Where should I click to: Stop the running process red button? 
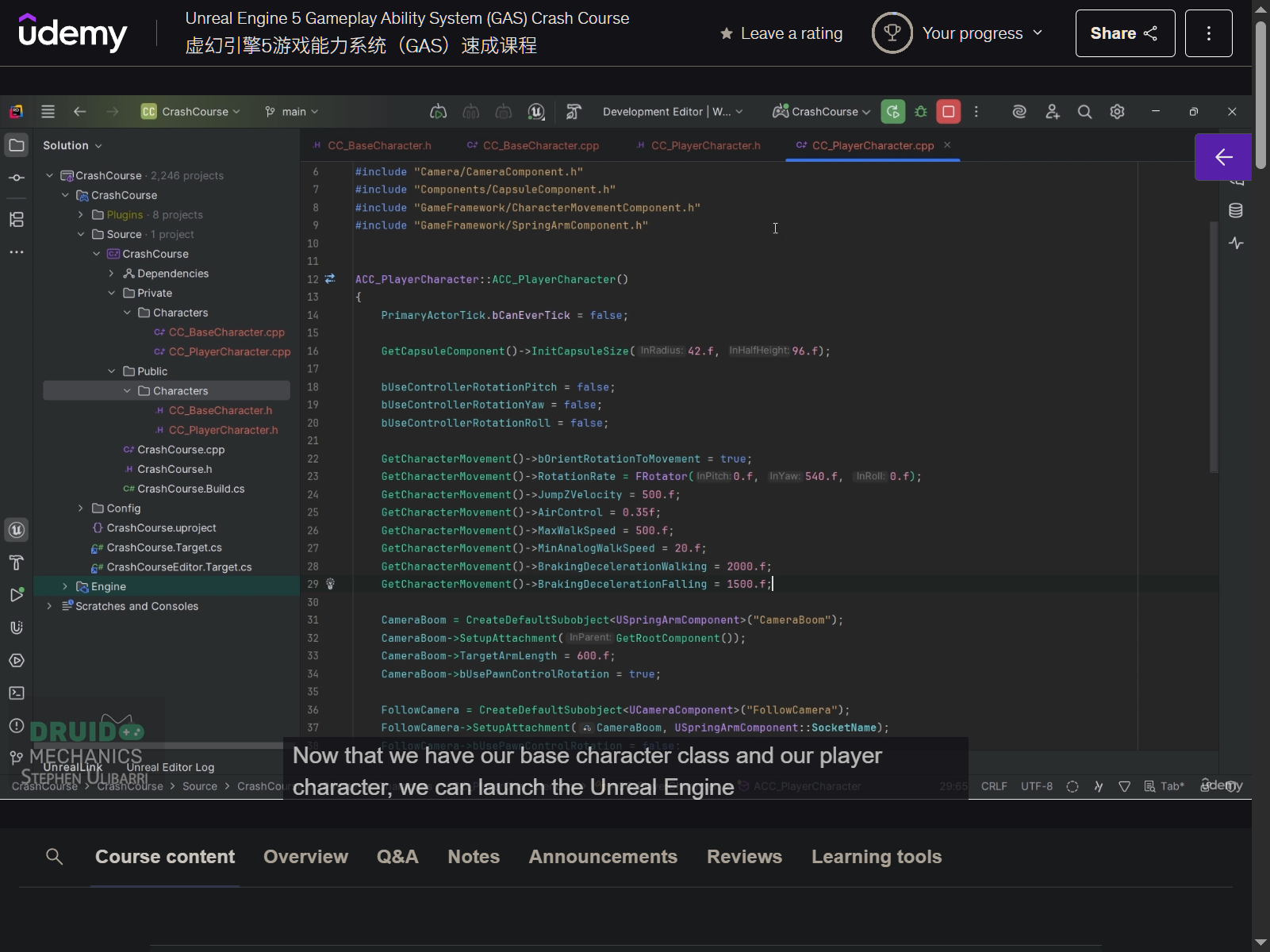pos(949,112)
